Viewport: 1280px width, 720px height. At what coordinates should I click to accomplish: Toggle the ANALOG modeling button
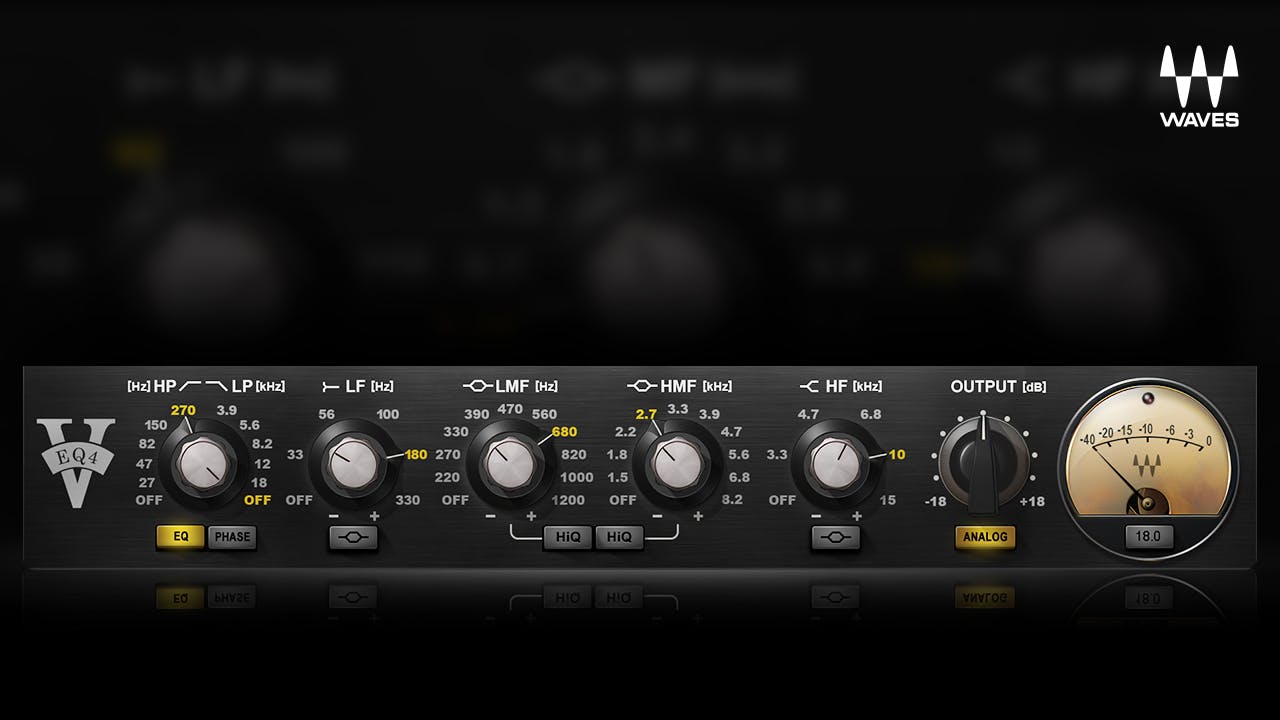[986, 537]
